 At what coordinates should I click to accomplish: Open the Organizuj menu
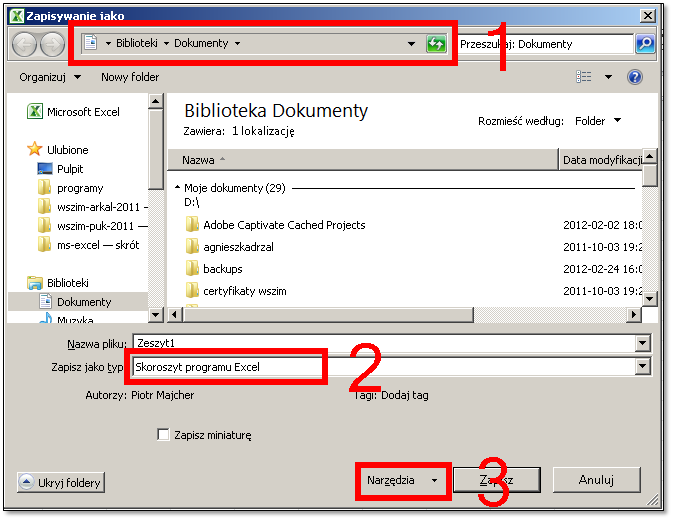48,77
